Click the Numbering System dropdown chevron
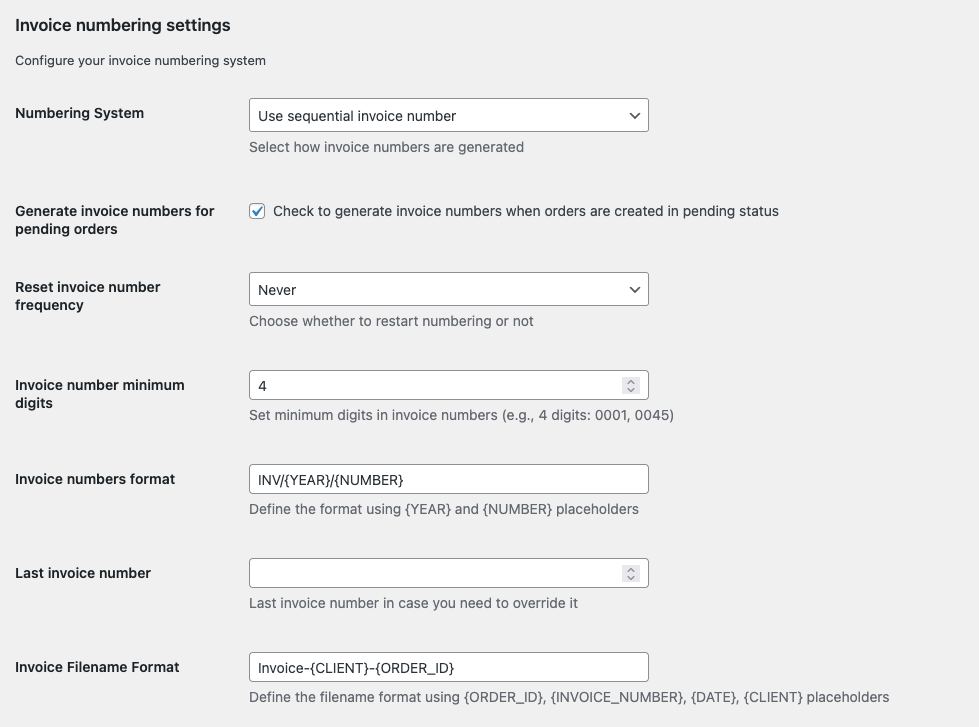979x727 pixels. [x=634, y=115]
